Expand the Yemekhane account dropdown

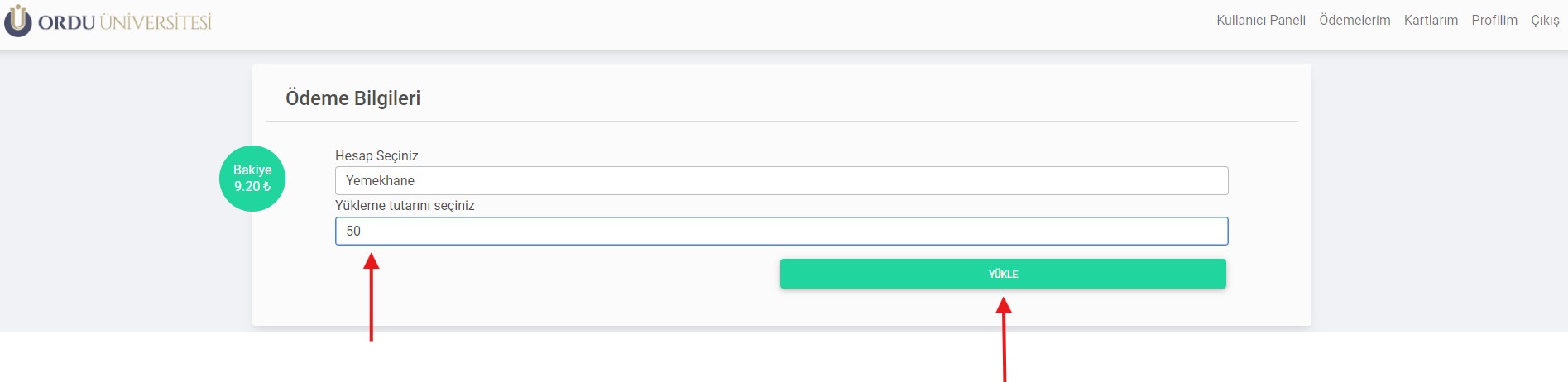tap(781, 180)
